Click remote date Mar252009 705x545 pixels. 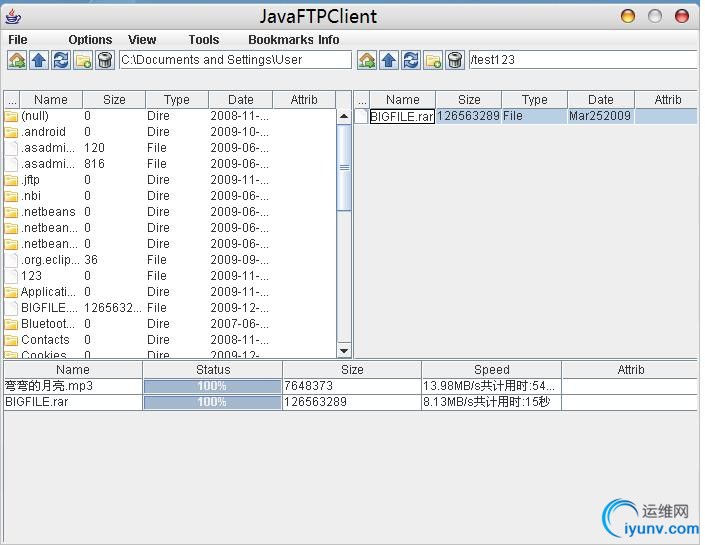coord(600,116)
